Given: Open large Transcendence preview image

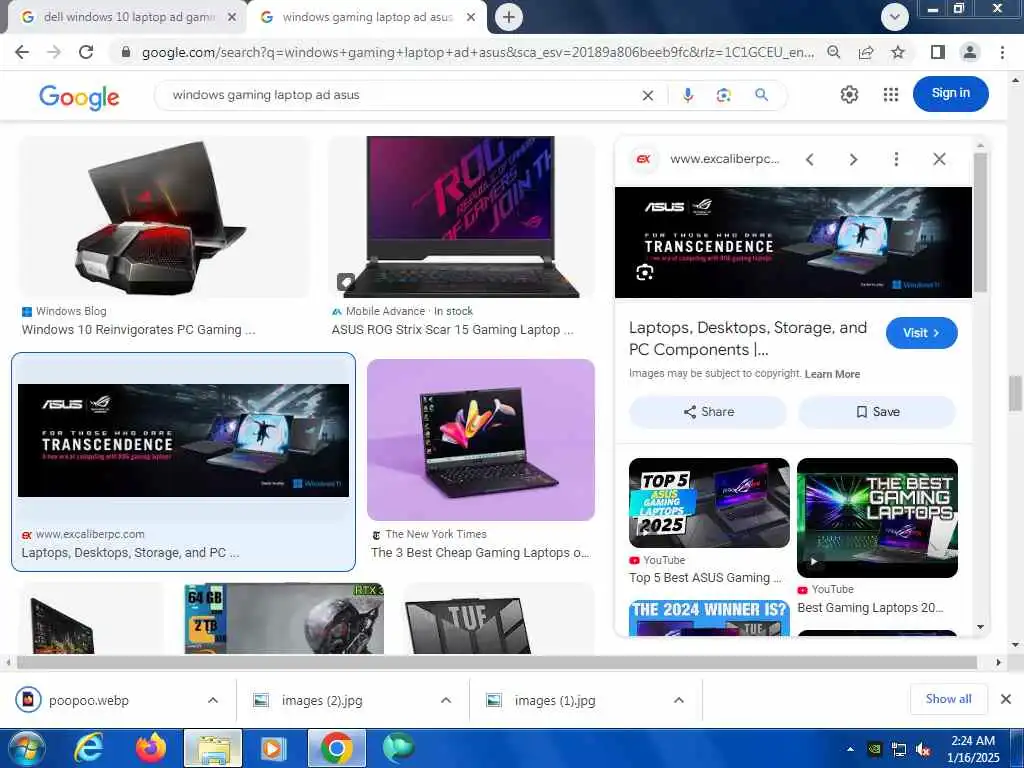Looking at the screenshot, I should point(793,242).
